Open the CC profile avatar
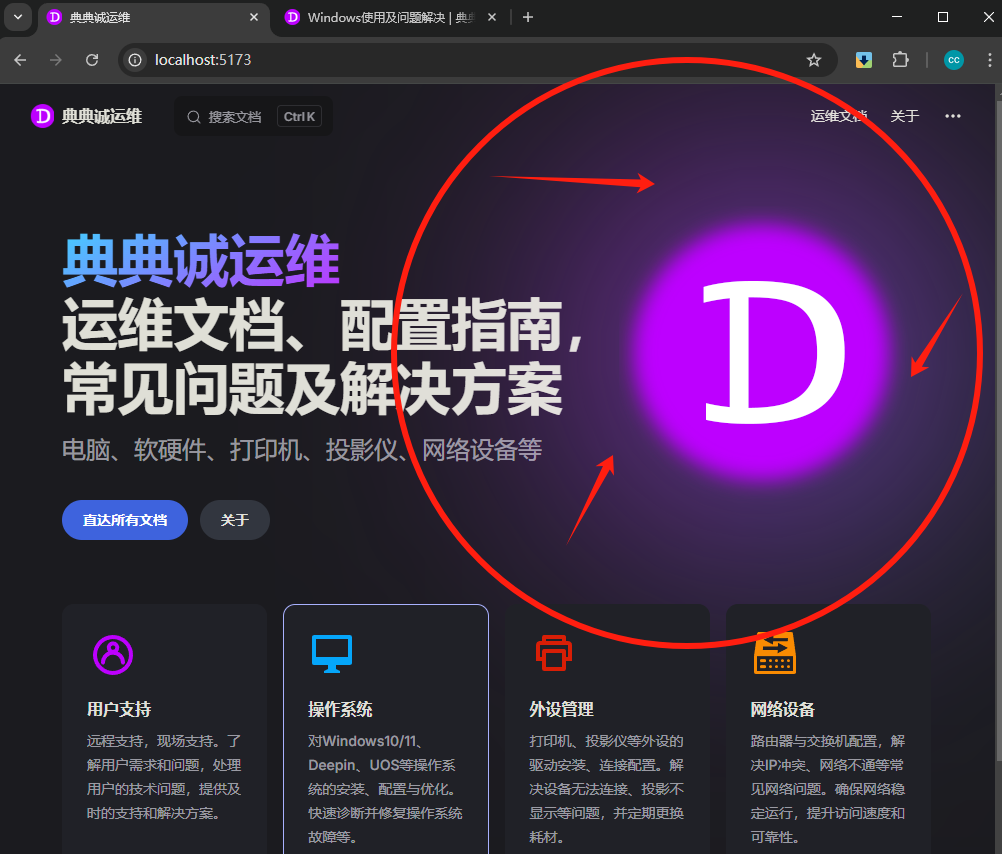Screen dimensions: 1002x854 click(953, 60)
